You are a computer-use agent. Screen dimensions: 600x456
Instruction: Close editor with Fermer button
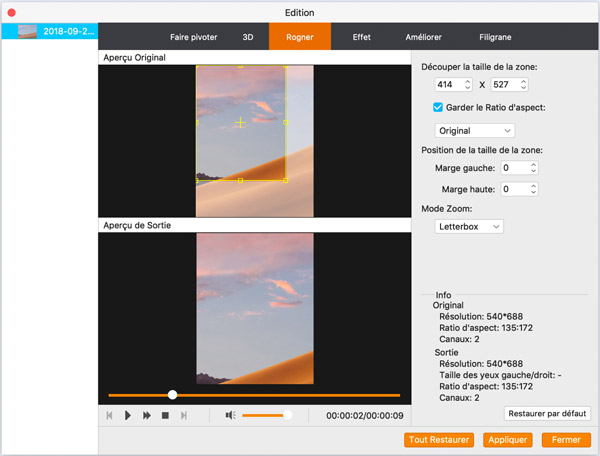pyautogui.click(x=566, y=440)
